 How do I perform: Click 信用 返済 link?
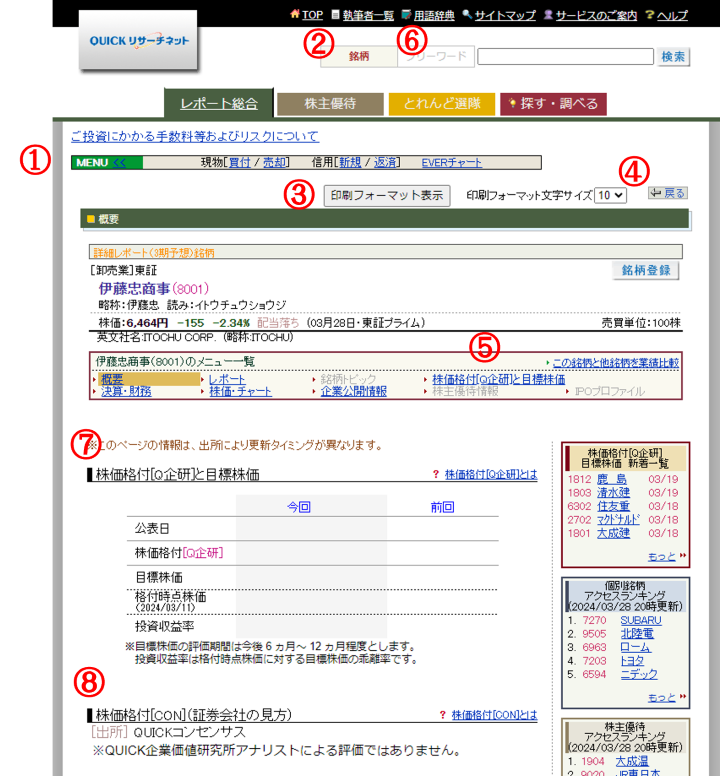pos(384,162)
